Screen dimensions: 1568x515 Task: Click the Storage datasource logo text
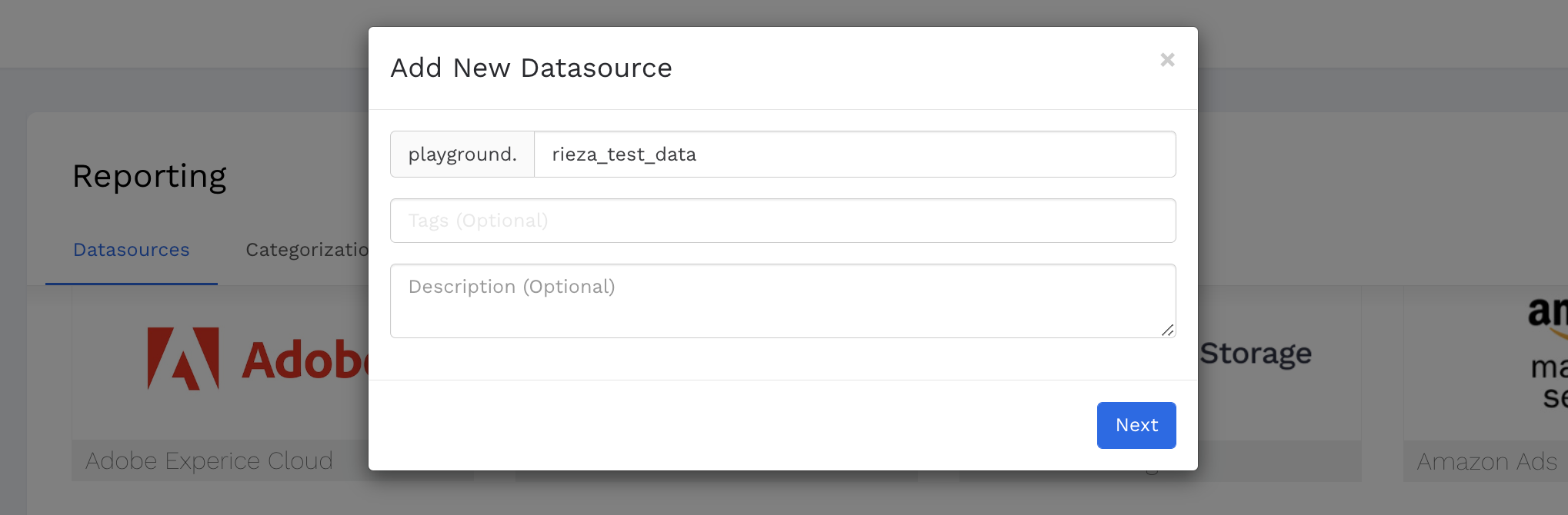(1256, 354)
